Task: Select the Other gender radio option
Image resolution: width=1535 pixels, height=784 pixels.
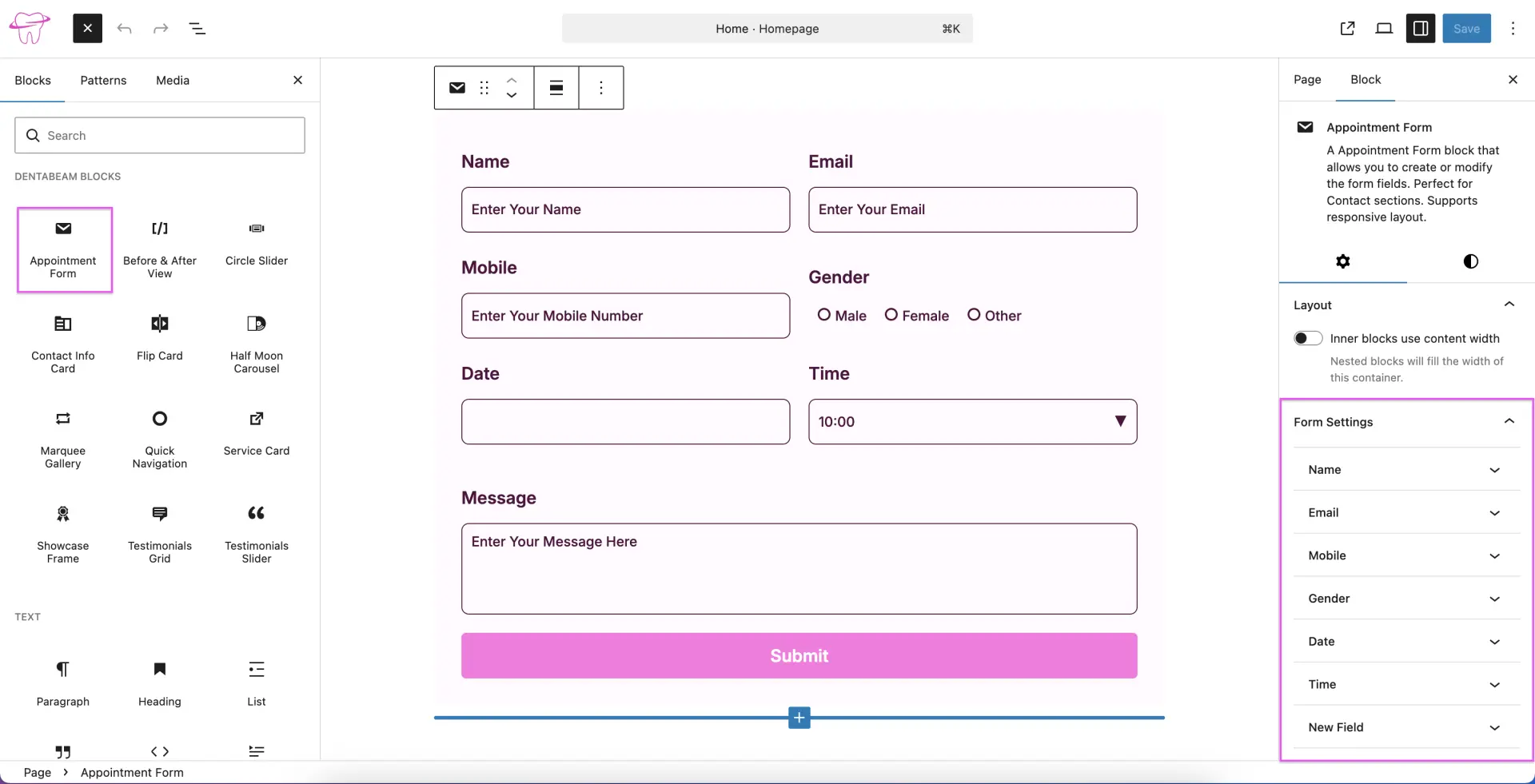Action: coord(974,315)
